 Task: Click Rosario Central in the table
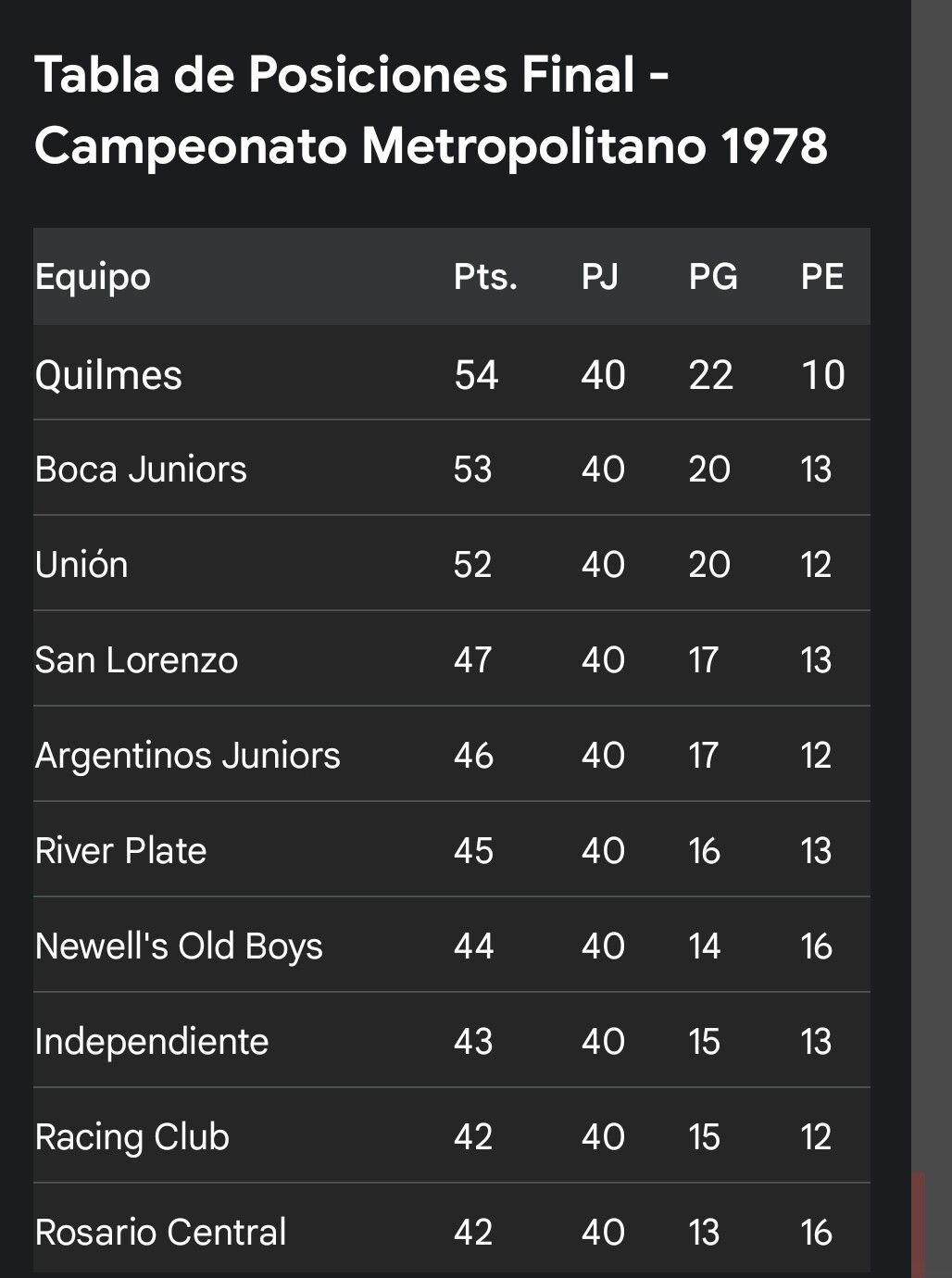160,1232
